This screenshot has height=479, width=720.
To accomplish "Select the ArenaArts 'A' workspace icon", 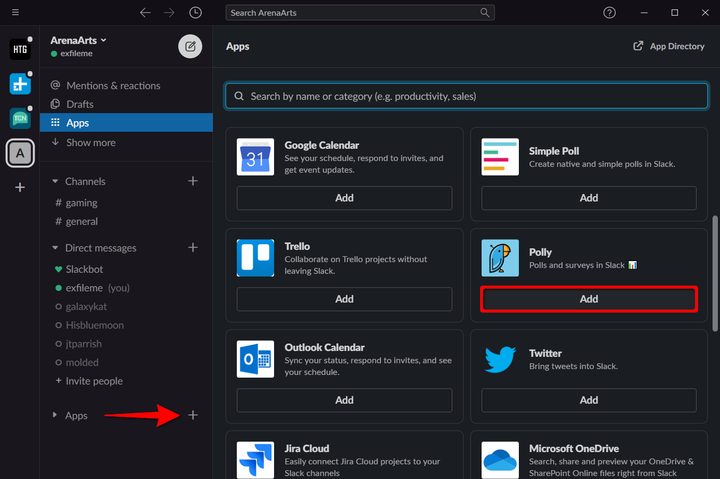I will tap(20, 153).
